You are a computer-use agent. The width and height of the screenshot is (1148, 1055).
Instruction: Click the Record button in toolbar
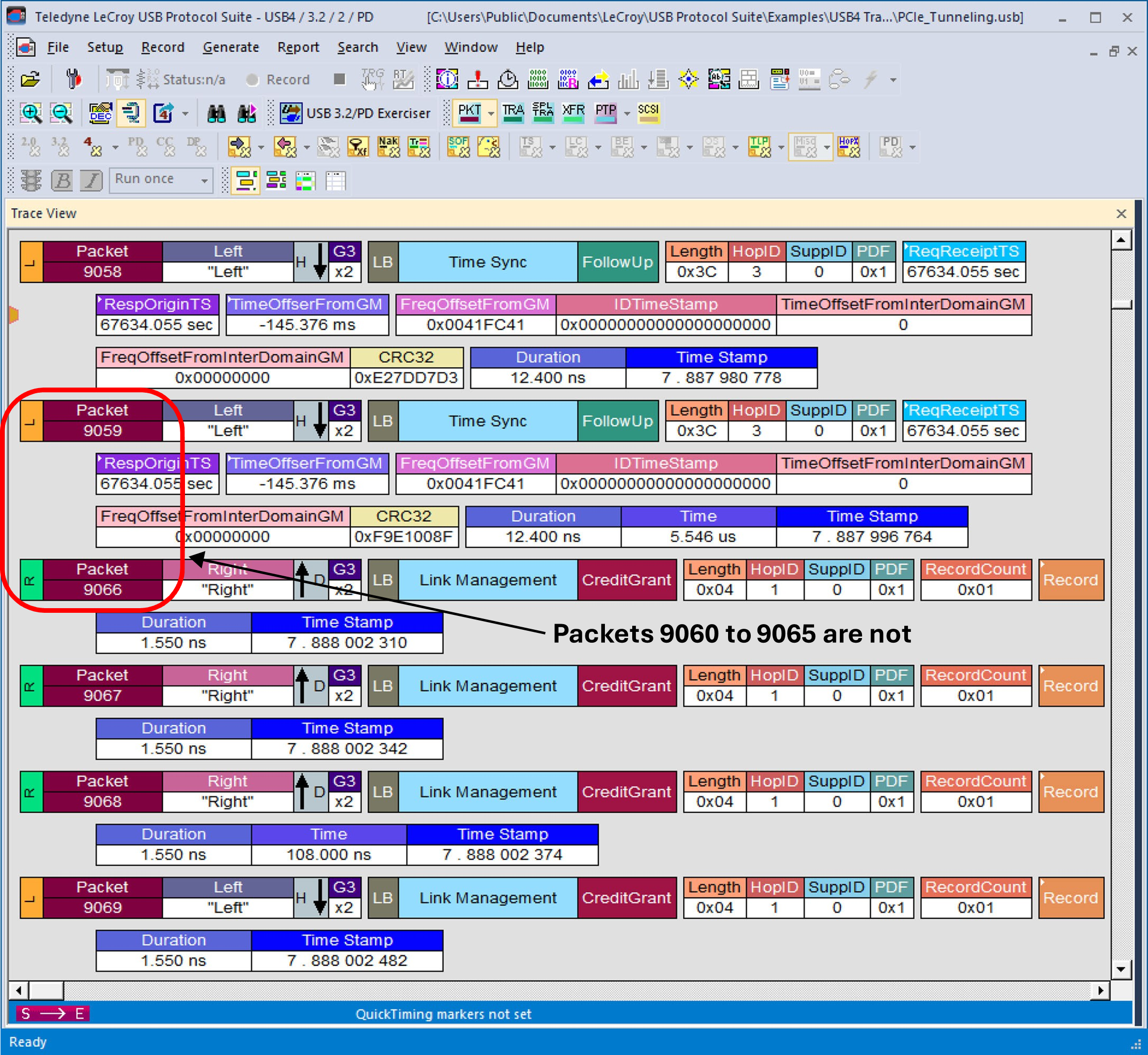click(278, 80)
